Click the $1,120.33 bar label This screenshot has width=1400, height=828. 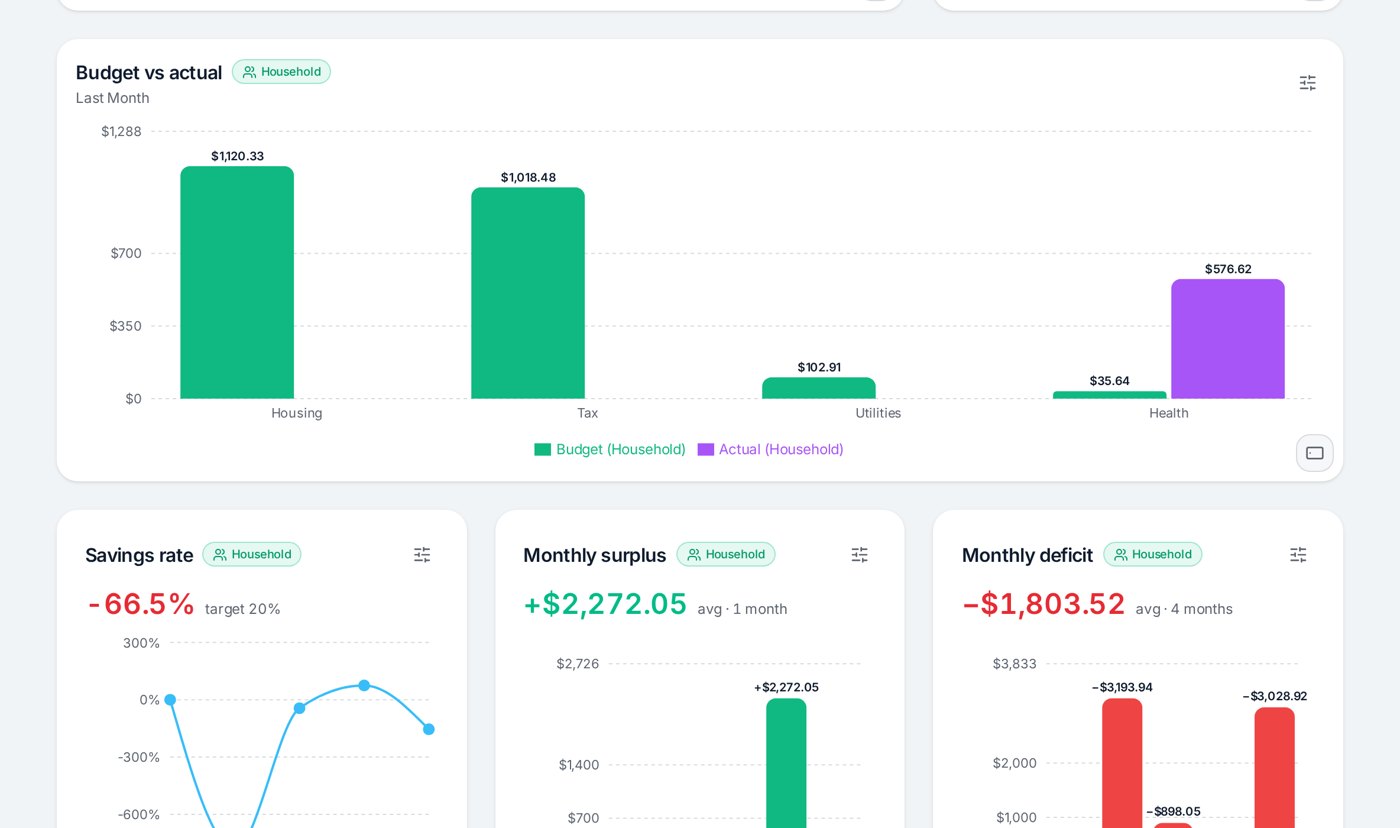237,156
